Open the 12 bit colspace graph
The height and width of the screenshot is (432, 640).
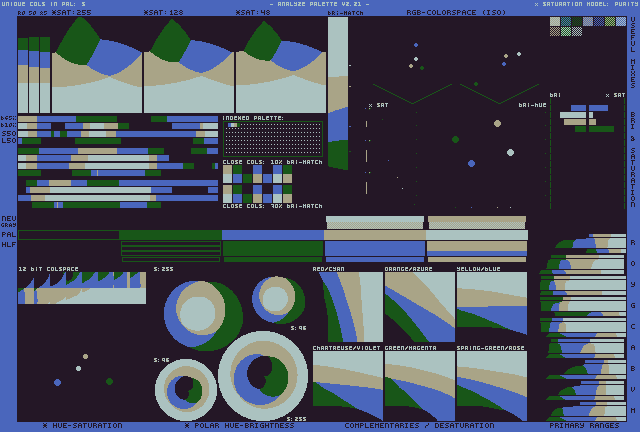coord(82,288)
